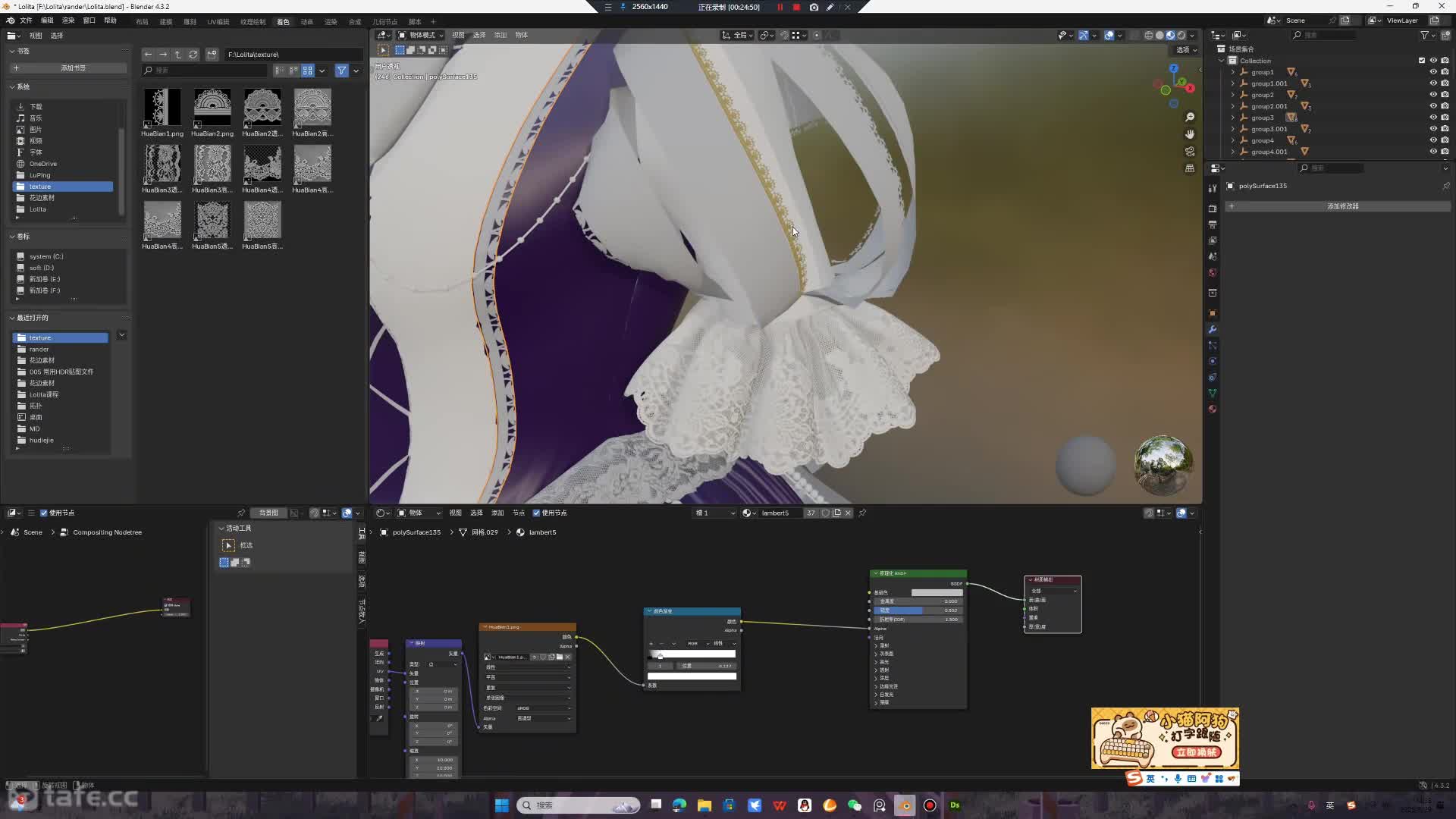Screen dimensions: 1456x819
Task: Collapse the 卷标 volumes panel
Action: (12, 237)
